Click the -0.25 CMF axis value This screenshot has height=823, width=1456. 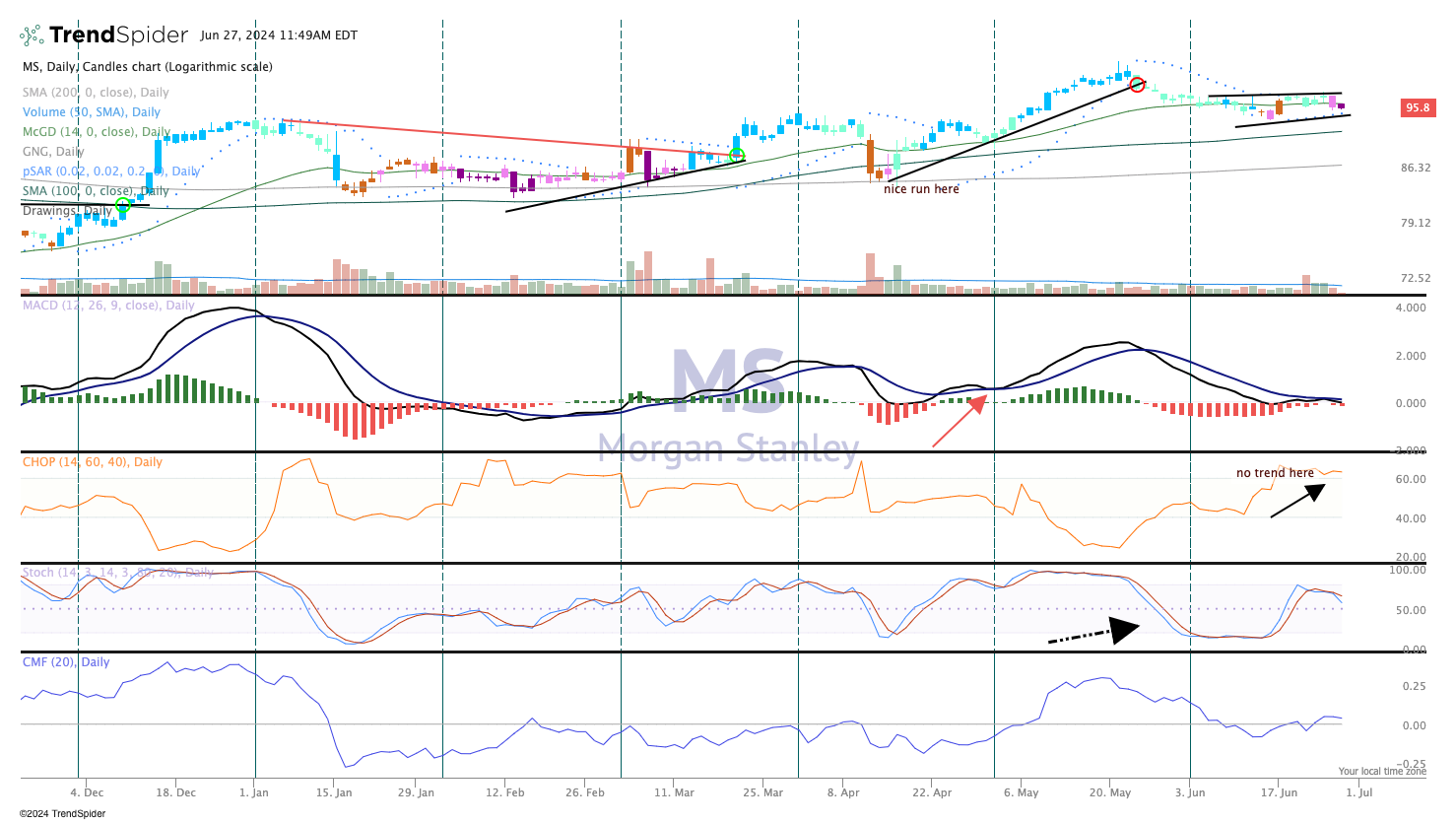(1412, 764)
